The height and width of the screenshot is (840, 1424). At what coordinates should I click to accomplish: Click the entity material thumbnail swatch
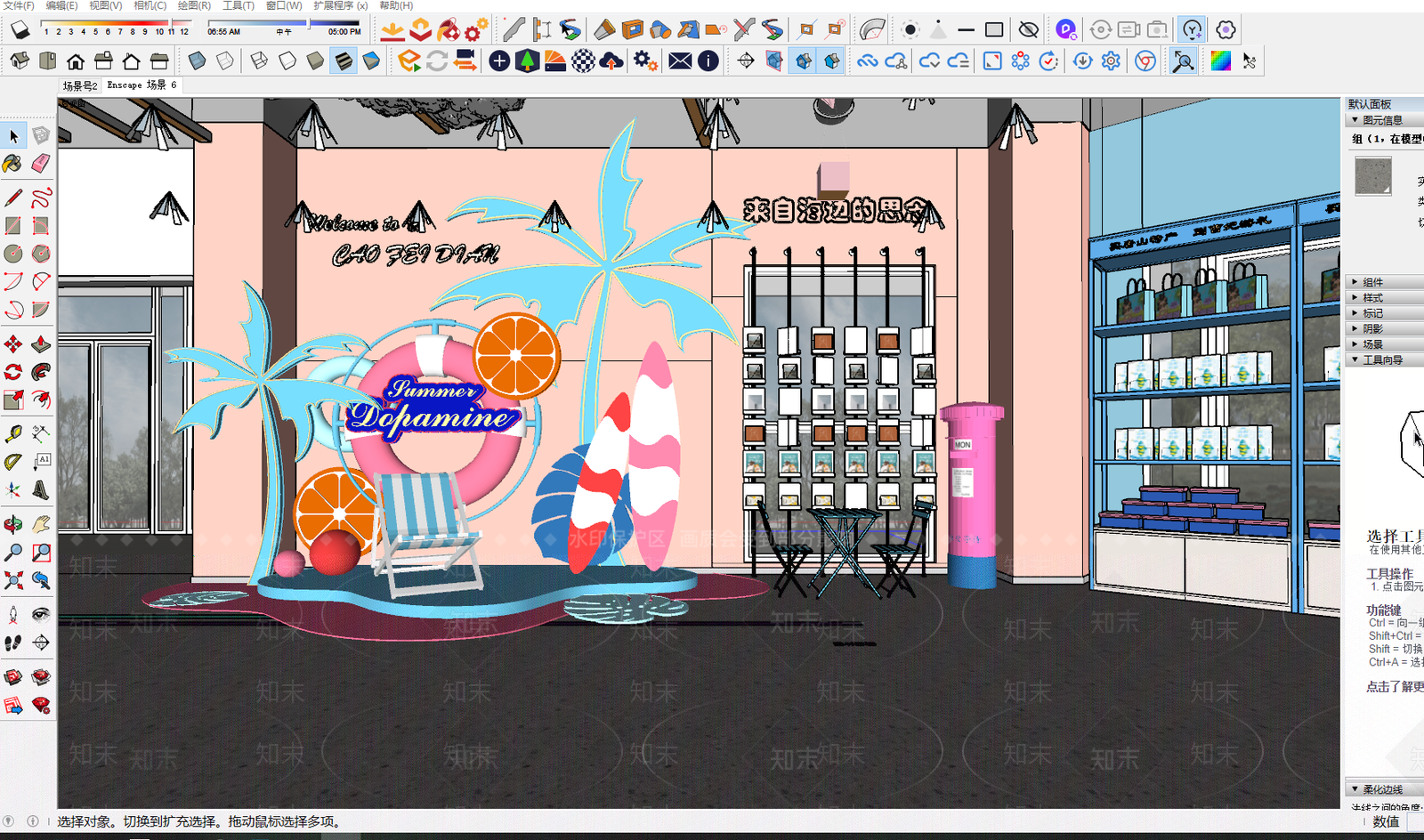pyautogui.click(x=1373, y=176)
